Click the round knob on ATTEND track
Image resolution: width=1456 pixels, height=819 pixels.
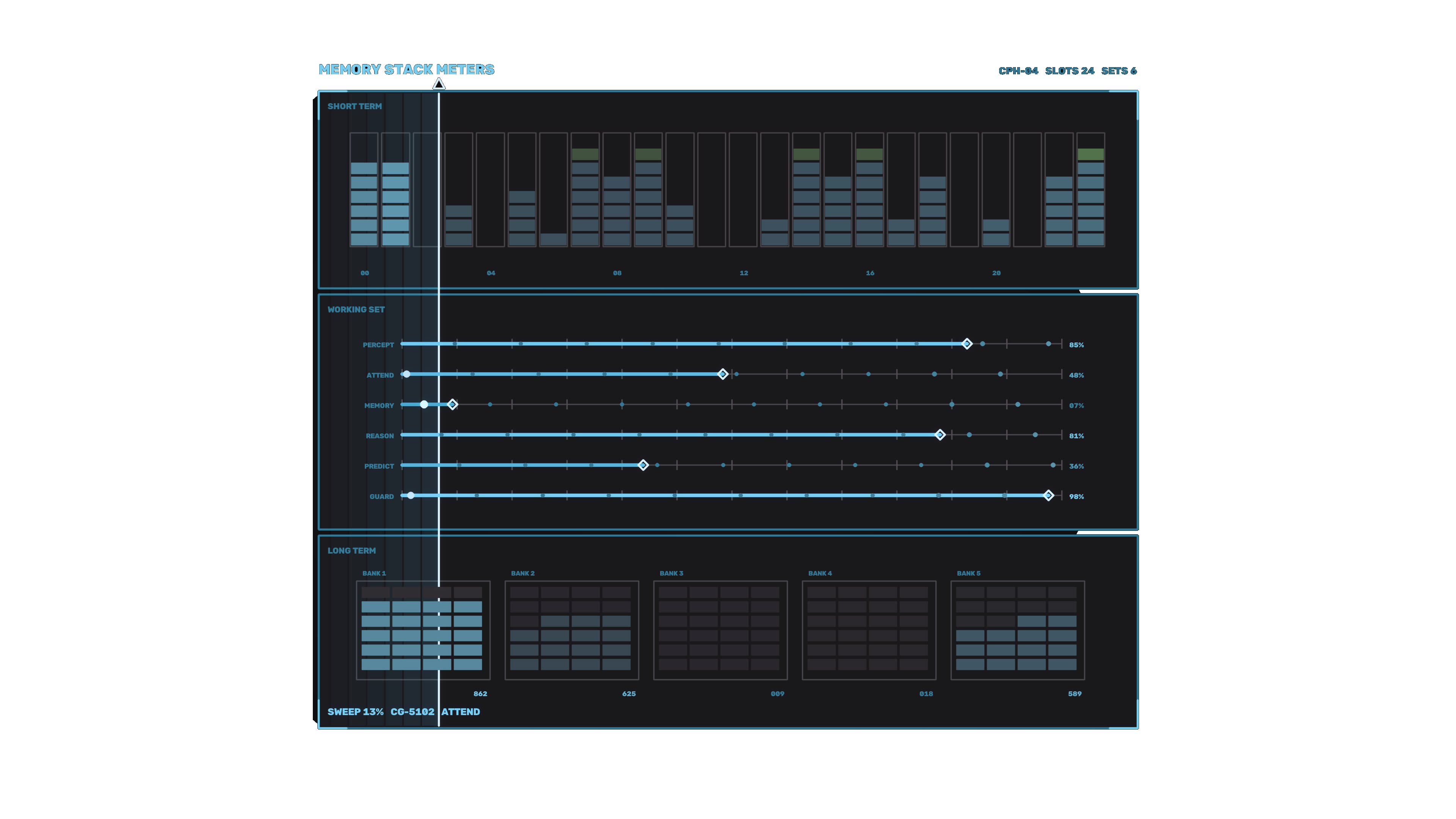point(406,374)
